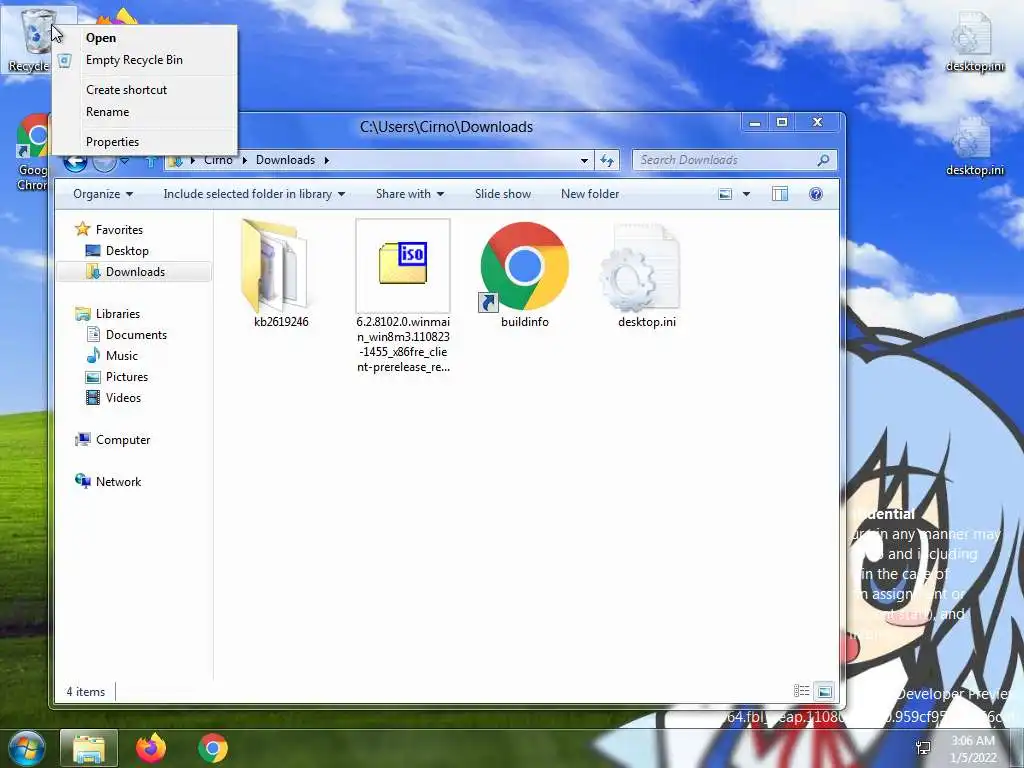Switch to large icons view in status bar
Image resolution: width=1024 pixels, height=768 pixels.
825,691
